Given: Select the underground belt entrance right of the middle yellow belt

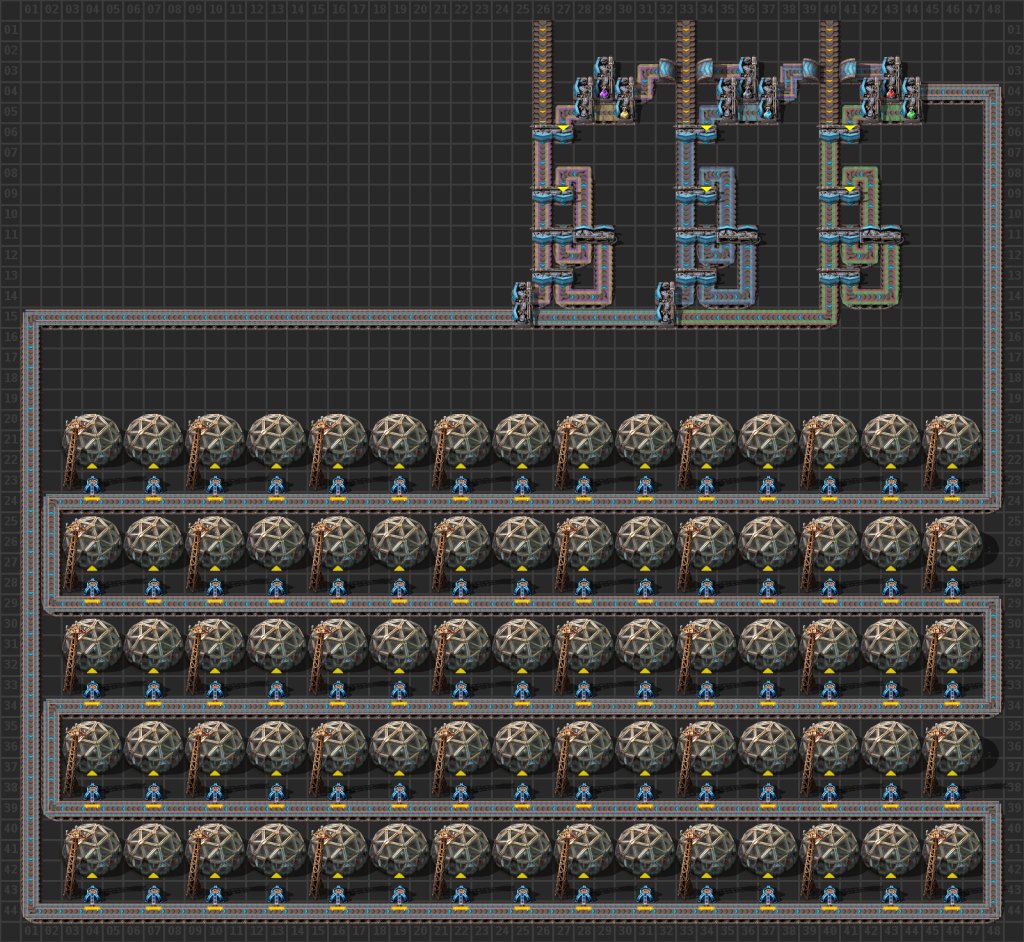Looking at the screenshot, I should tap(707, 69).
